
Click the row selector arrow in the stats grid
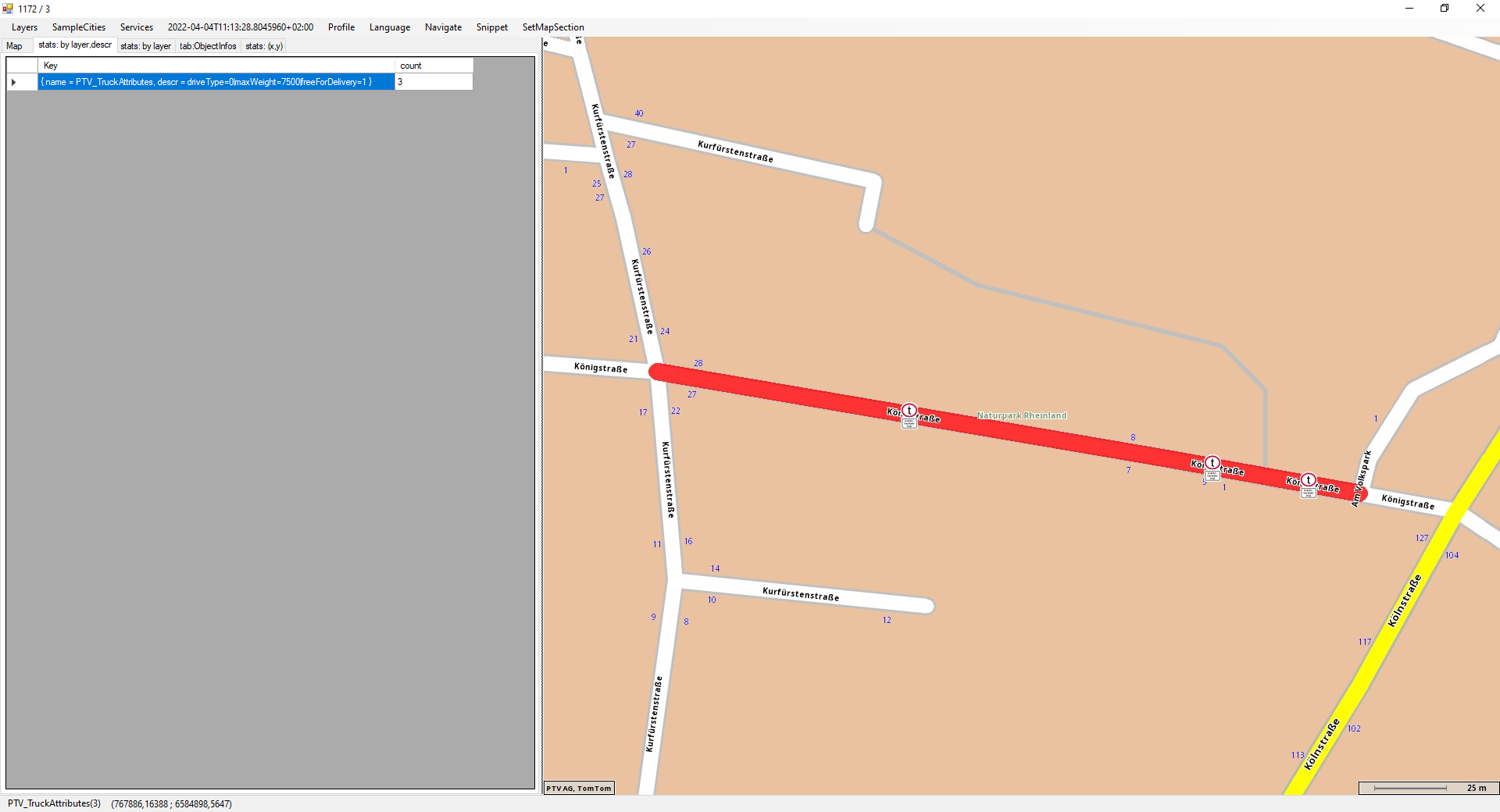(x=14, y=82)
